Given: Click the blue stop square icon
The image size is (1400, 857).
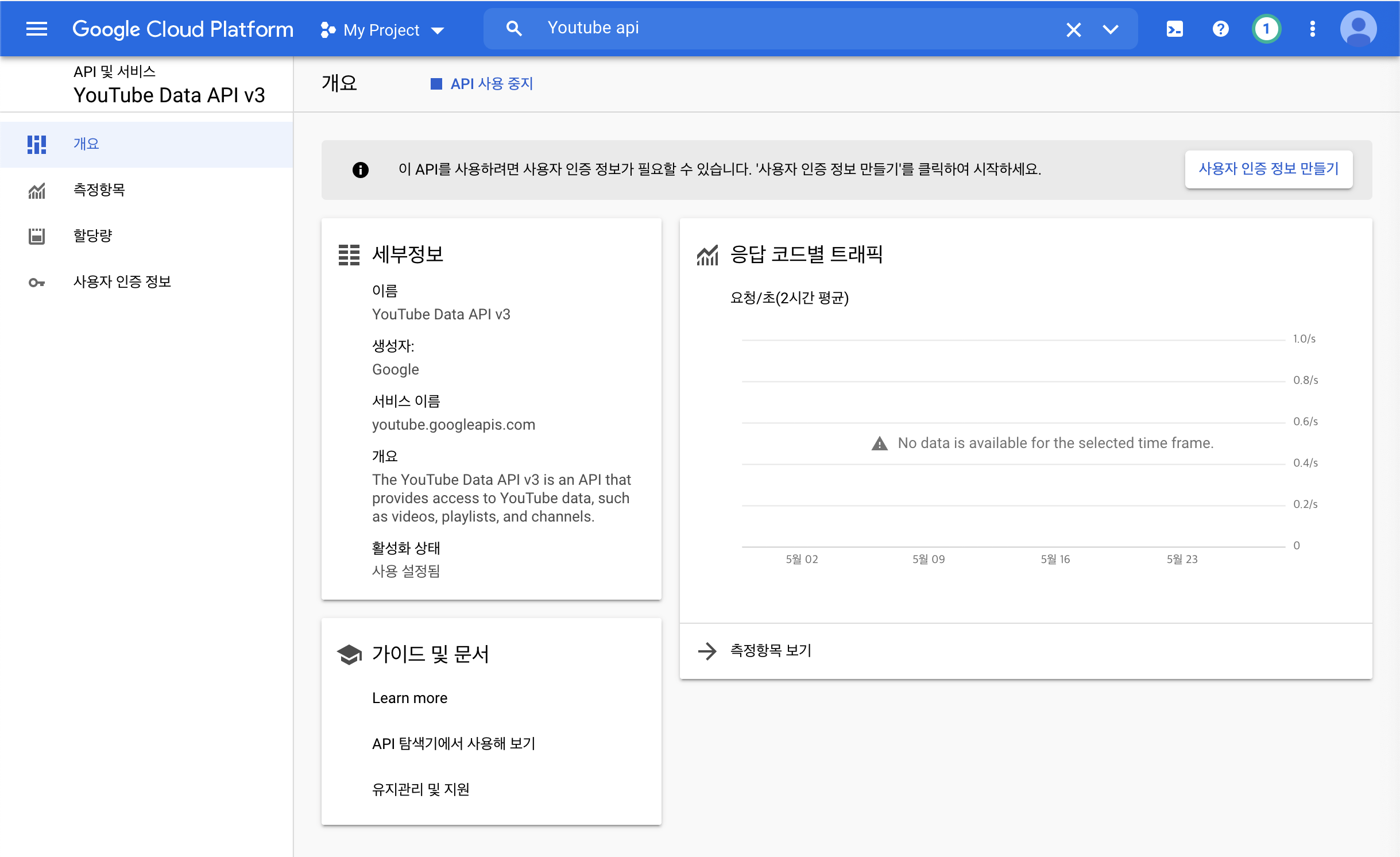Looking at the screenshot, I should coord(436,84).
